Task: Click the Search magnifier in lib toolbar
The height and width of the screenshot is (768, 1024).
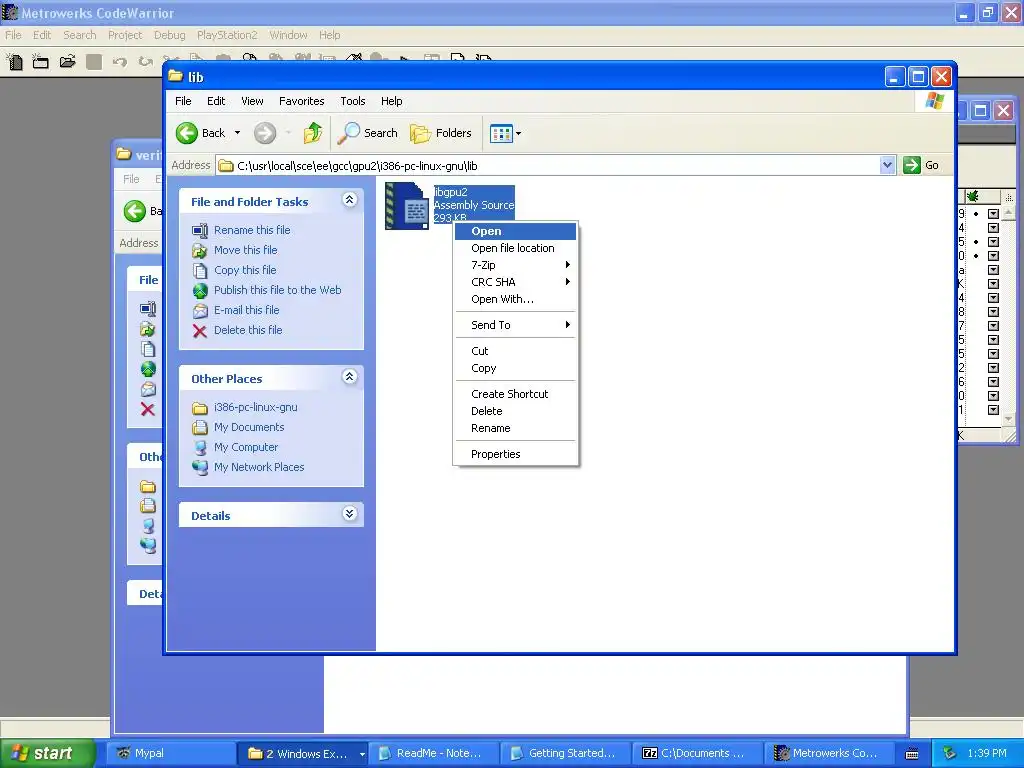Action: point(348,133)
